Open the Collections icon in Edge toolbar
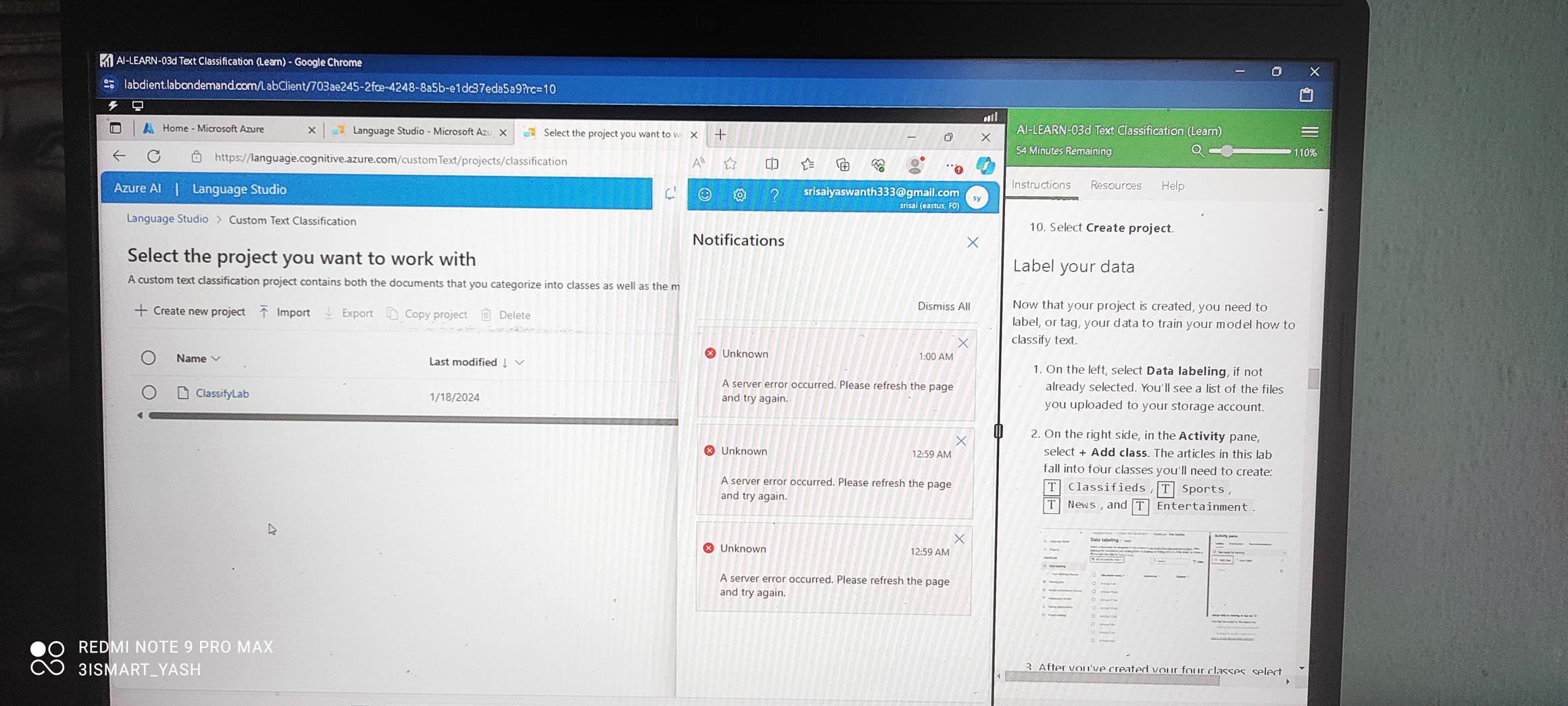 843,164
